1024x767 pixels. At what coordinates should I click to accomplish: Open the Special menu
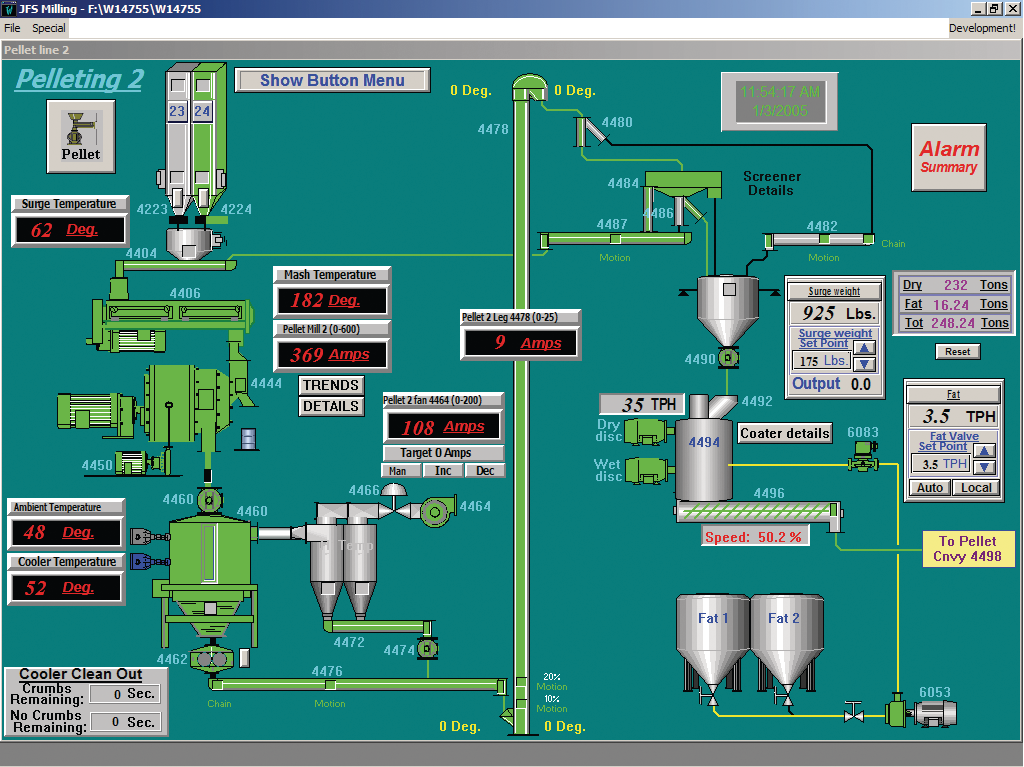click(48, 28)
